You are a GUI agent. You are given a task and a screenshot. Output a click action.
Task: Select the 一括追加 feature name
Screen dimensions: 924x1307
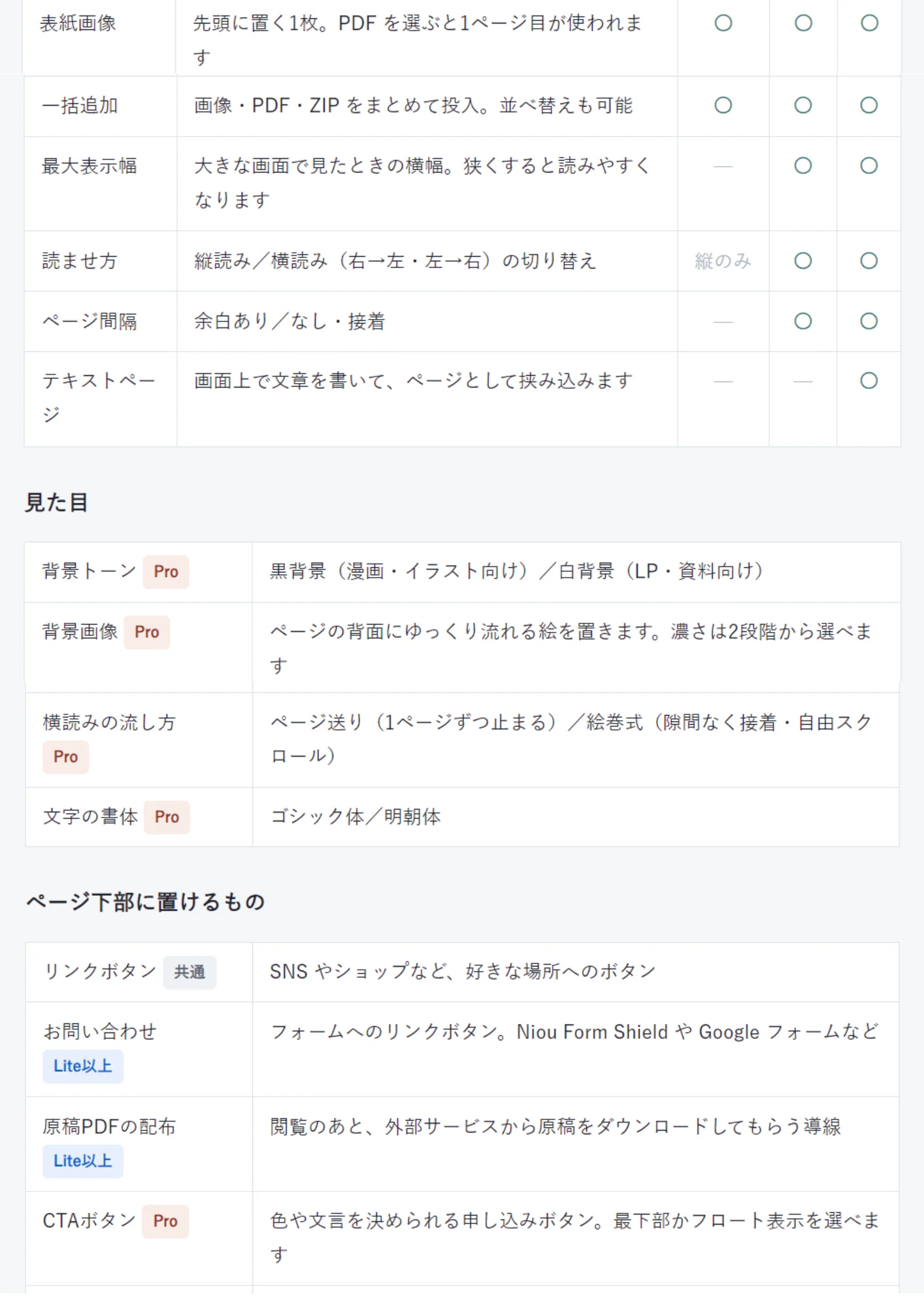tap(80, 106)
